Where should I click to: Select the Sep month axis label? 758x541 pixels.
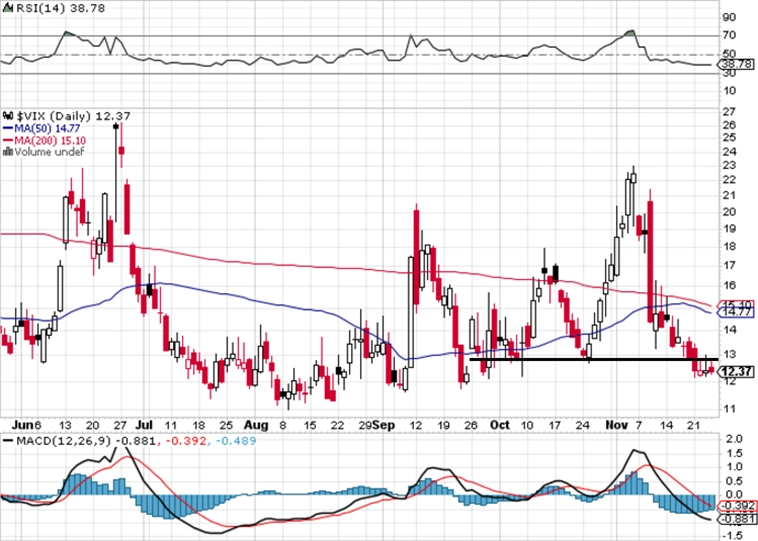coord(384,425)
